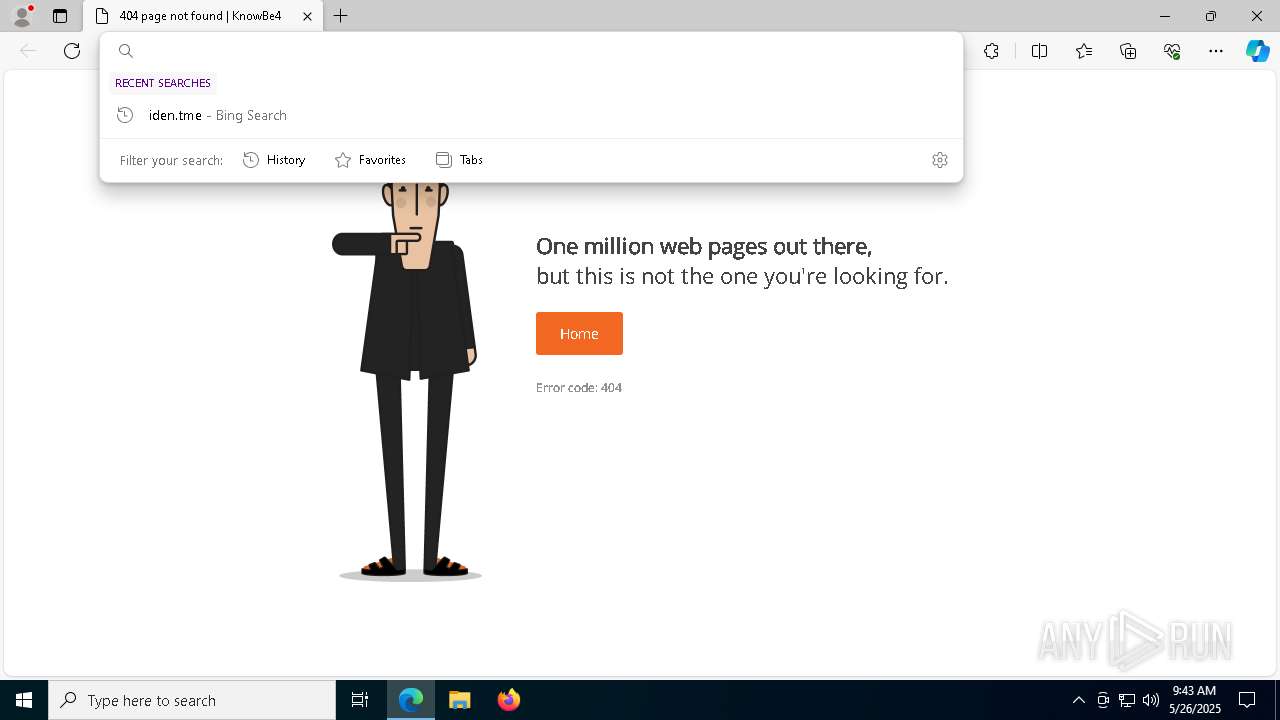This screenshot has height=720, width=1280.
Task: Open Collections panel
Action: click(x=1128, y=51)
